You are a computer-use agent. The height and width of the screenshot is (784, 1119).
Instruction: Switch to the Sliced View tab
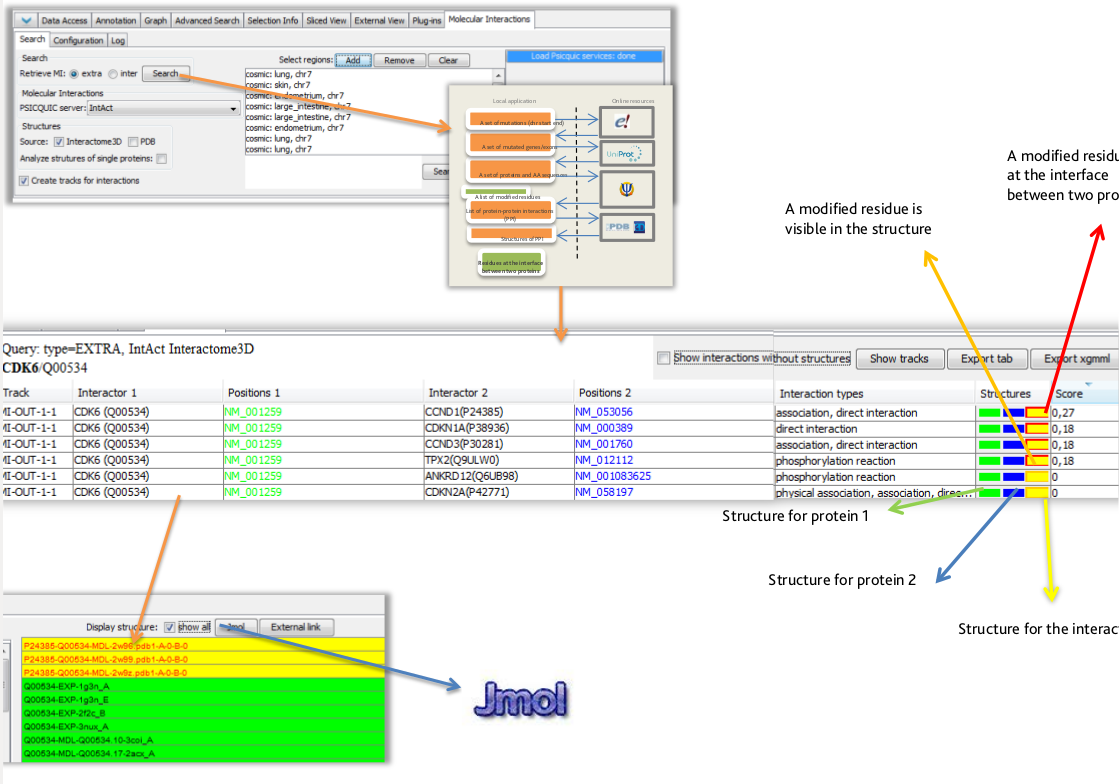tap(326, 21)
